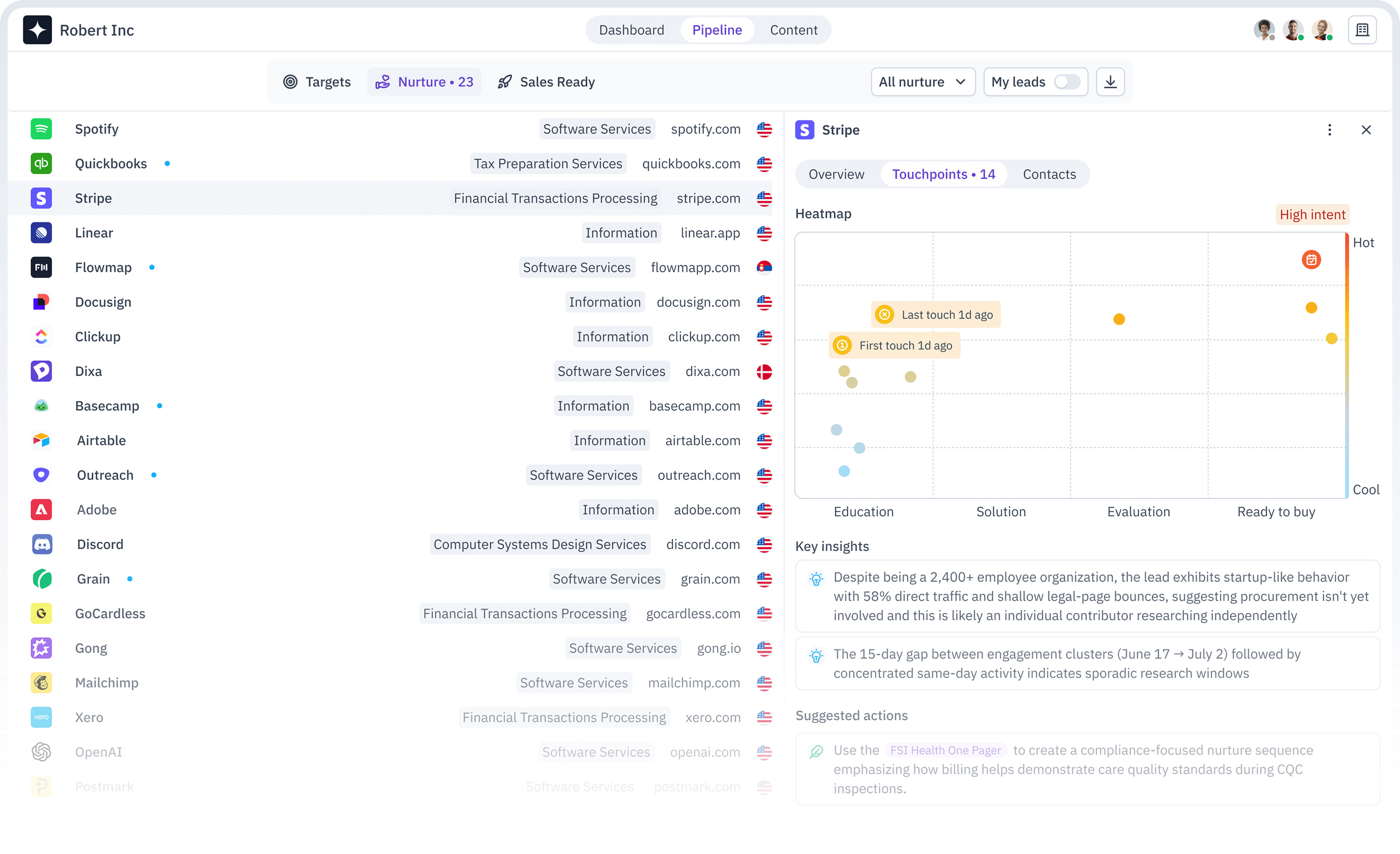The image size is (1400, 854).
Task: Click the blue dot beside Quickbooks
Action: click(167, 164)
